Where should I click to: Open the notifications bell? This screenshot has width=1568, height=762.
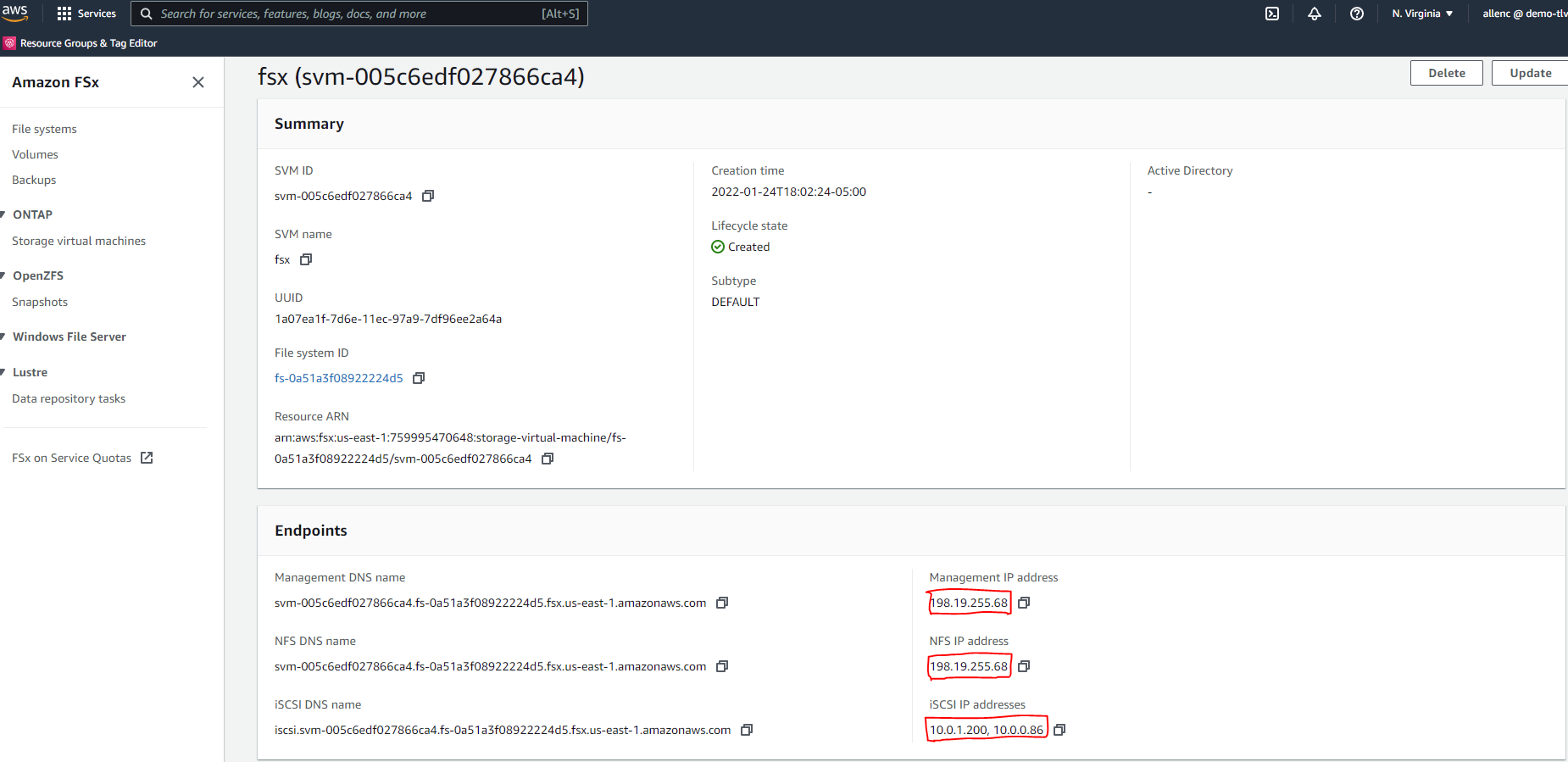pos(1315,14)
